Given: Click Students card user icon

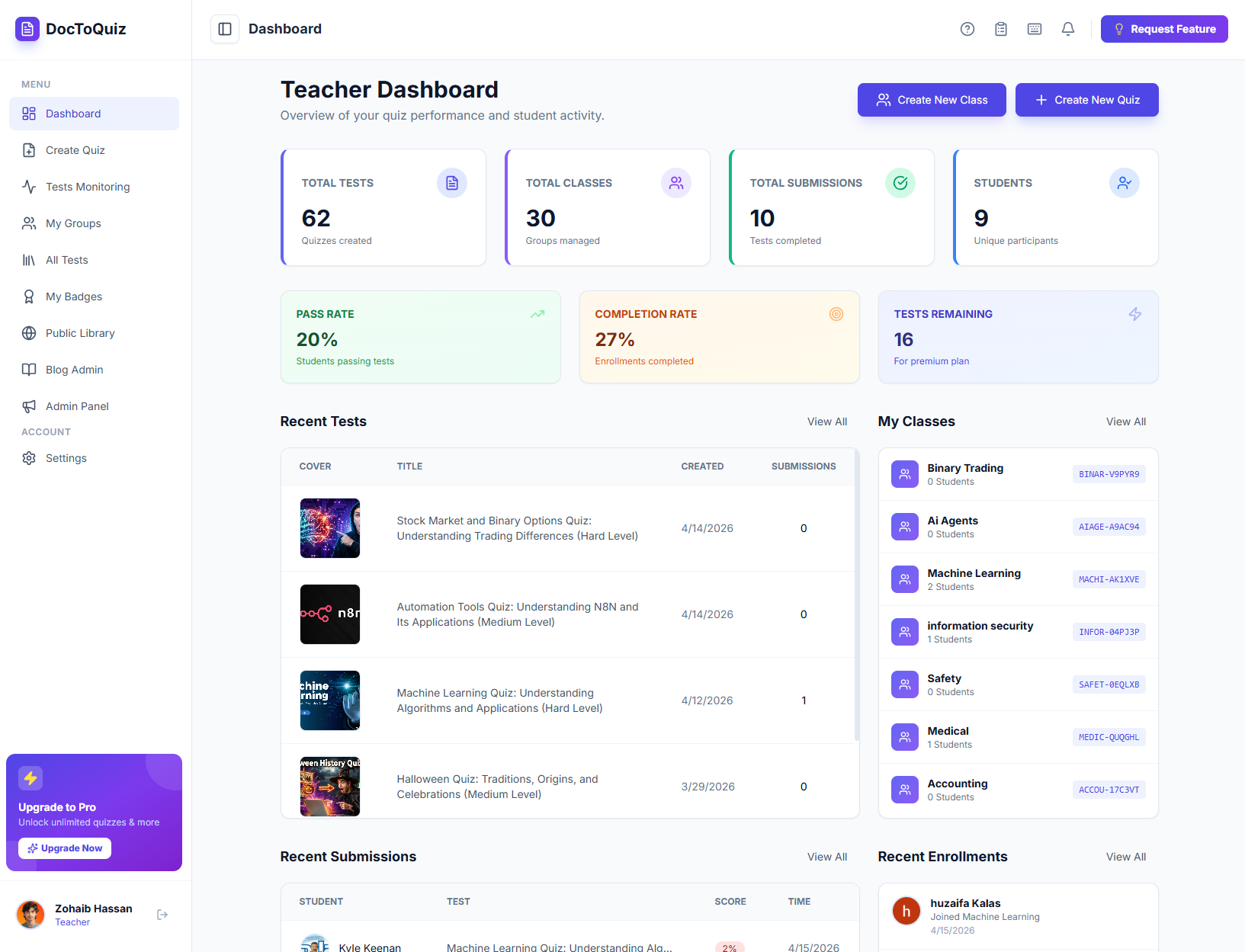Looking at the screenshot, I should [1125, 183].
